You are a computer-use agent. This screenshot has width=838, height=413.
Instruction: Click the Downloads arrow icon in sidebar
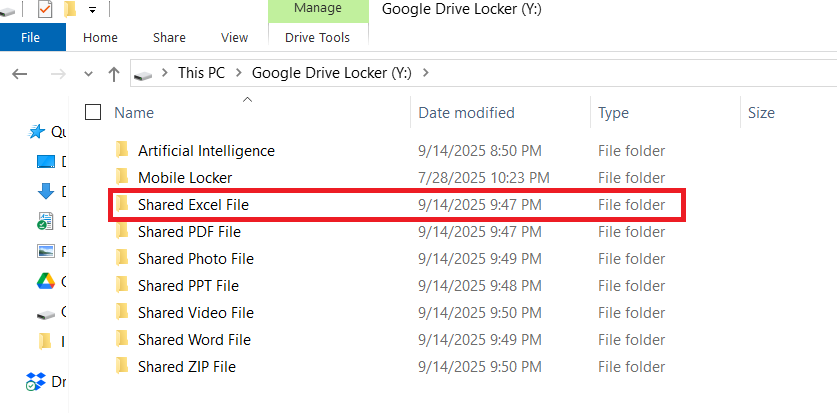pyautogui.click(x=45, y=191)
